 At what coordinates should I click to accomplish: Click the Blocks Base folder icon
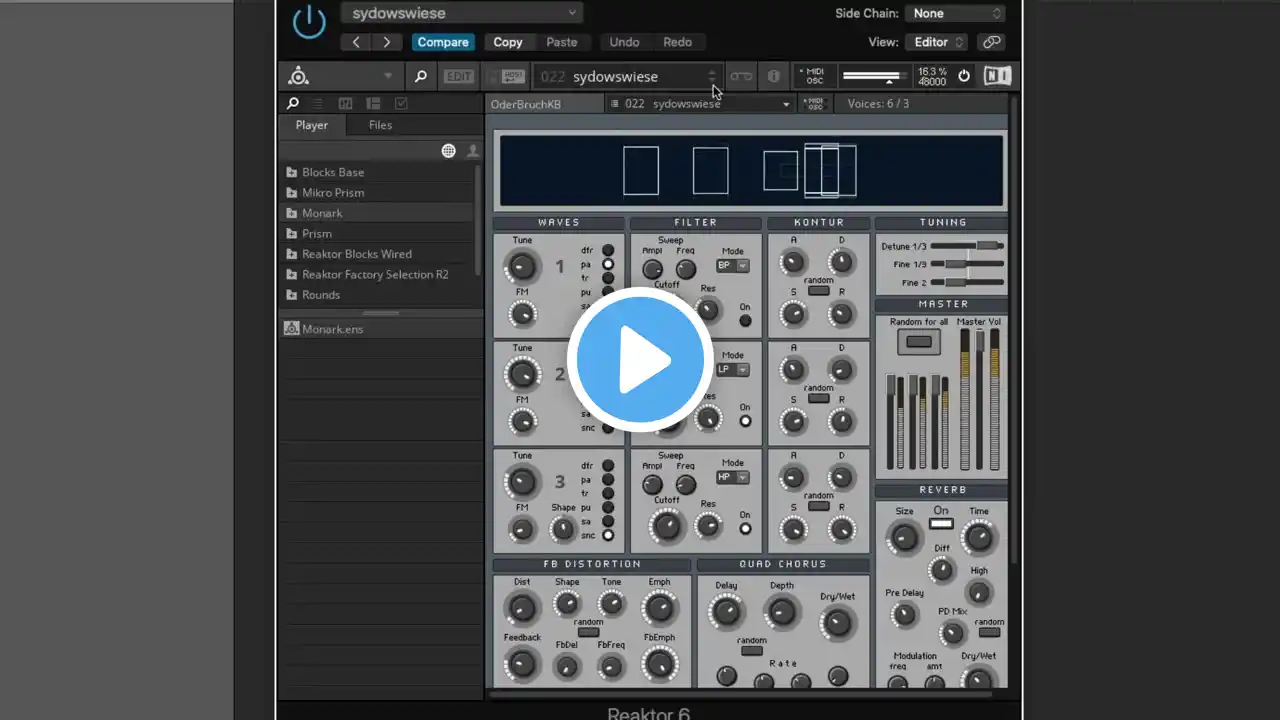[x=292, y=172]
